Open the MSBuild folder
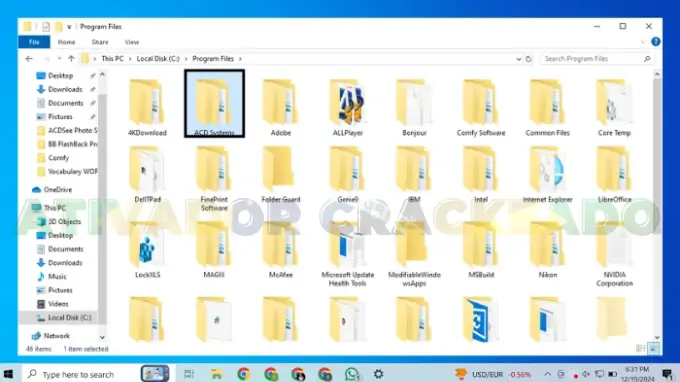The width and height of the screenshot is (680, 382). pyautogui.click(x=481, y=250)
